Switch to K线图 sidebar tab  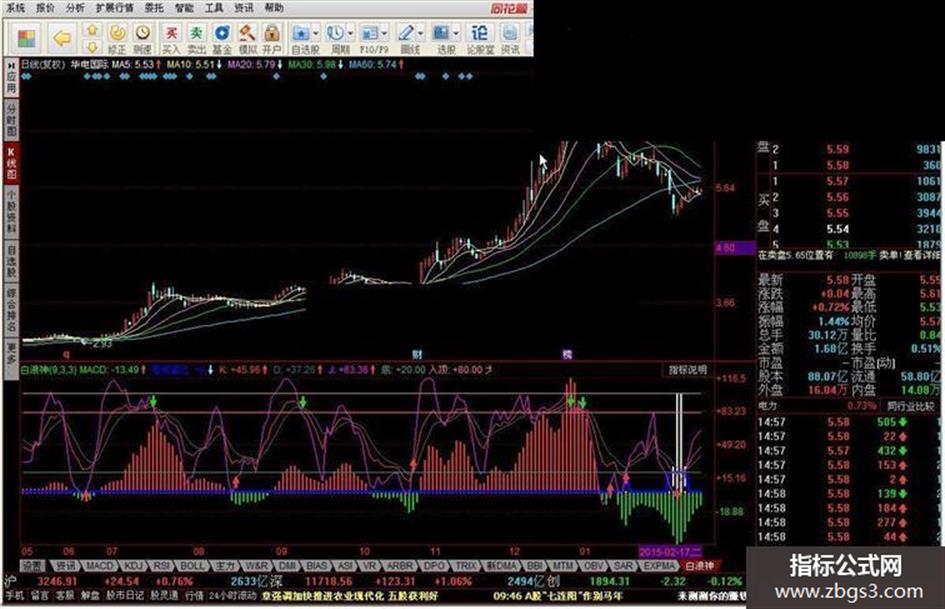pos(11,163)
